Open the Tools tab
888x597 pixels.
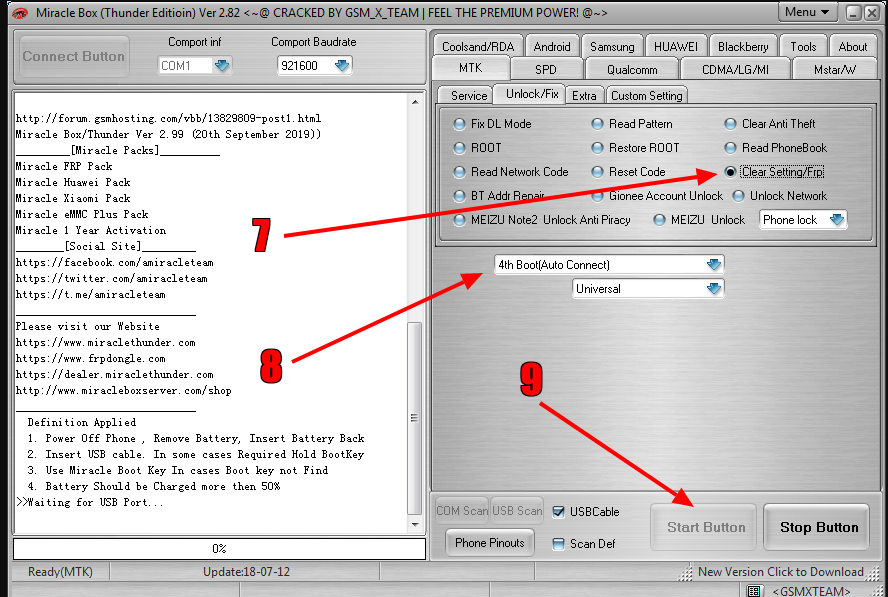(803, 46)
